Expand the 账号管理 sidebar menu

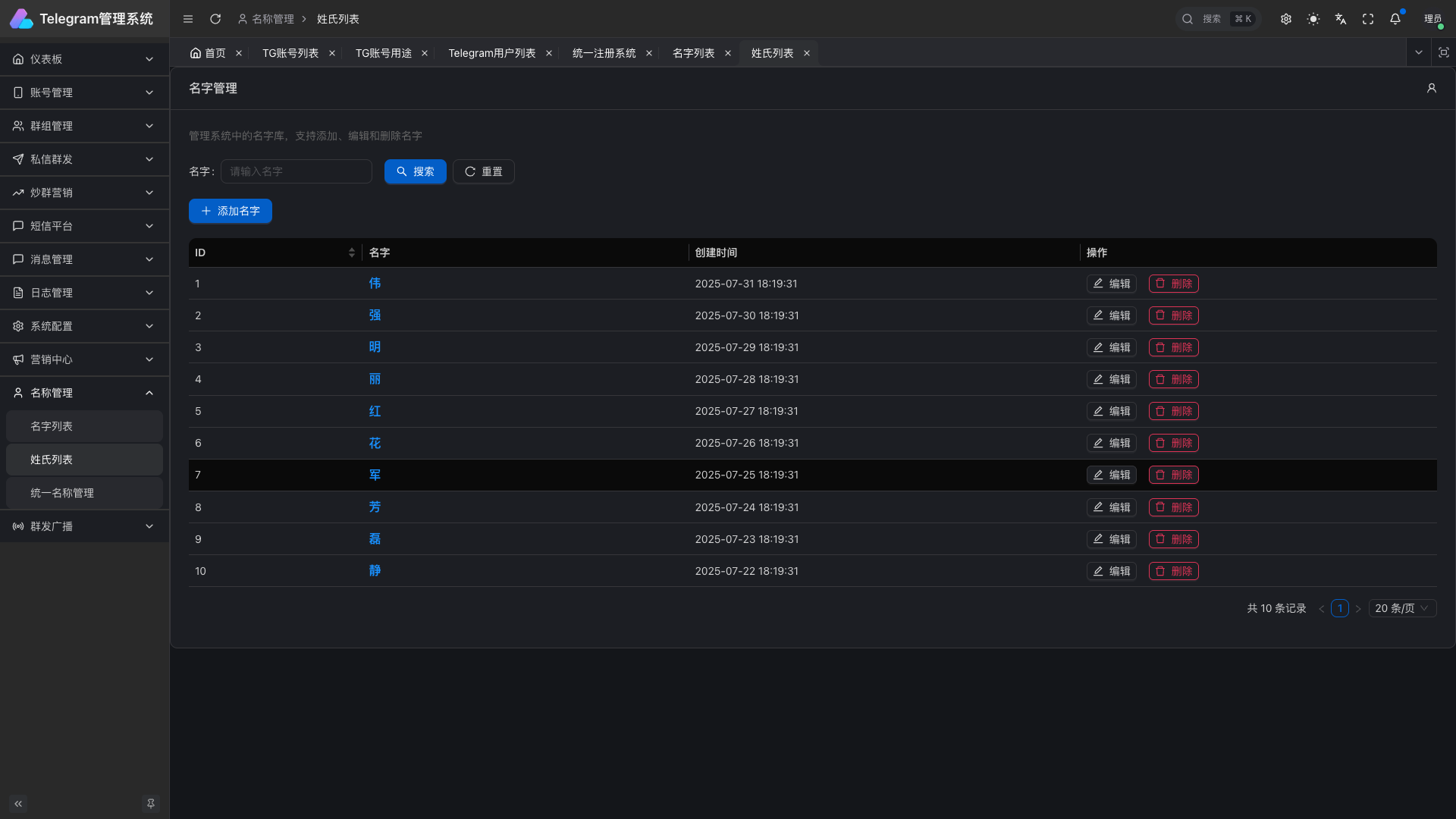click(84, 93)
